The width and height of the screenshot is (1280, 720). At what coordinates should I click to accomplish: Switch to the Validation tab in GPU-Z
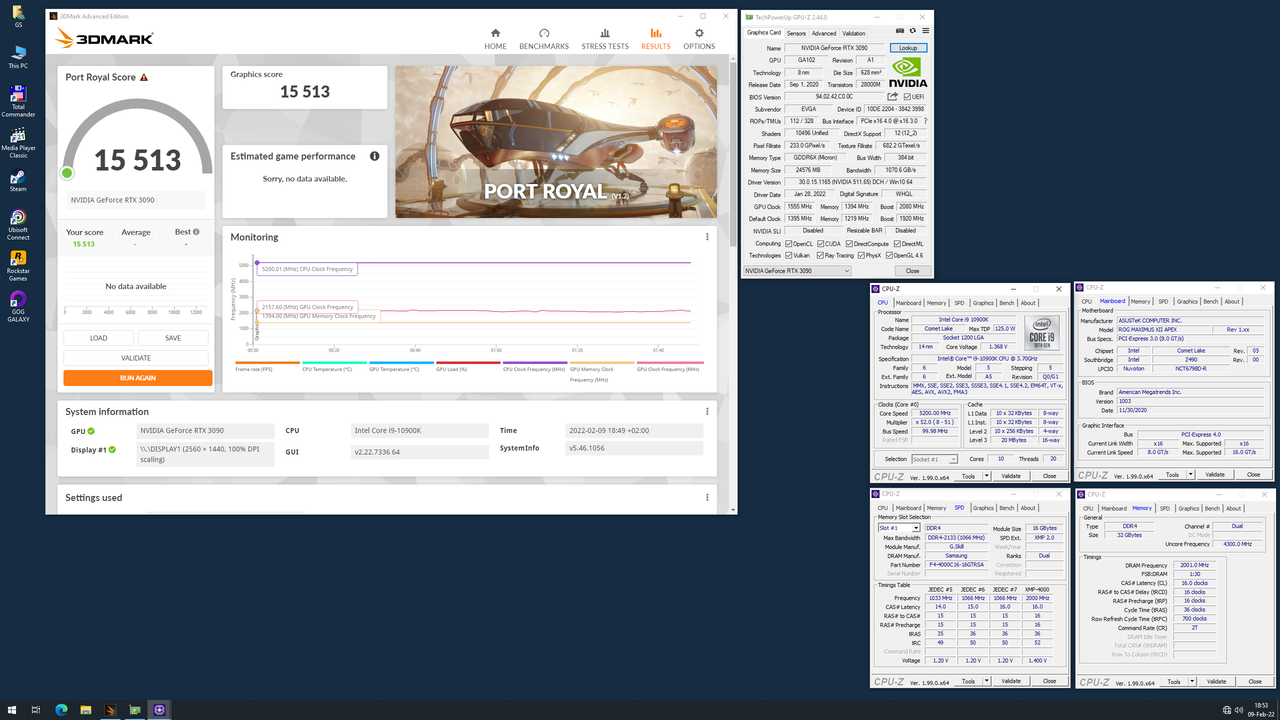click(854, 33)
